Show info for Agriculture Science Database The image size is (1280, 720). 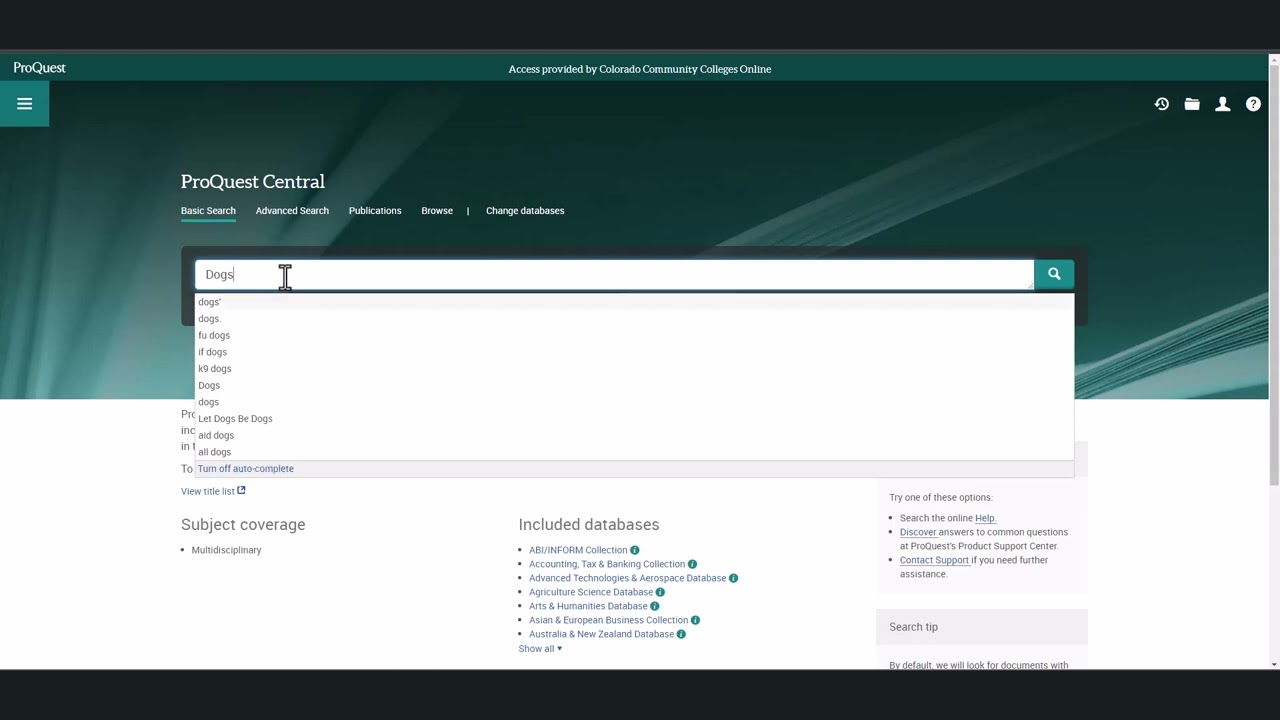tap(660, 592)
